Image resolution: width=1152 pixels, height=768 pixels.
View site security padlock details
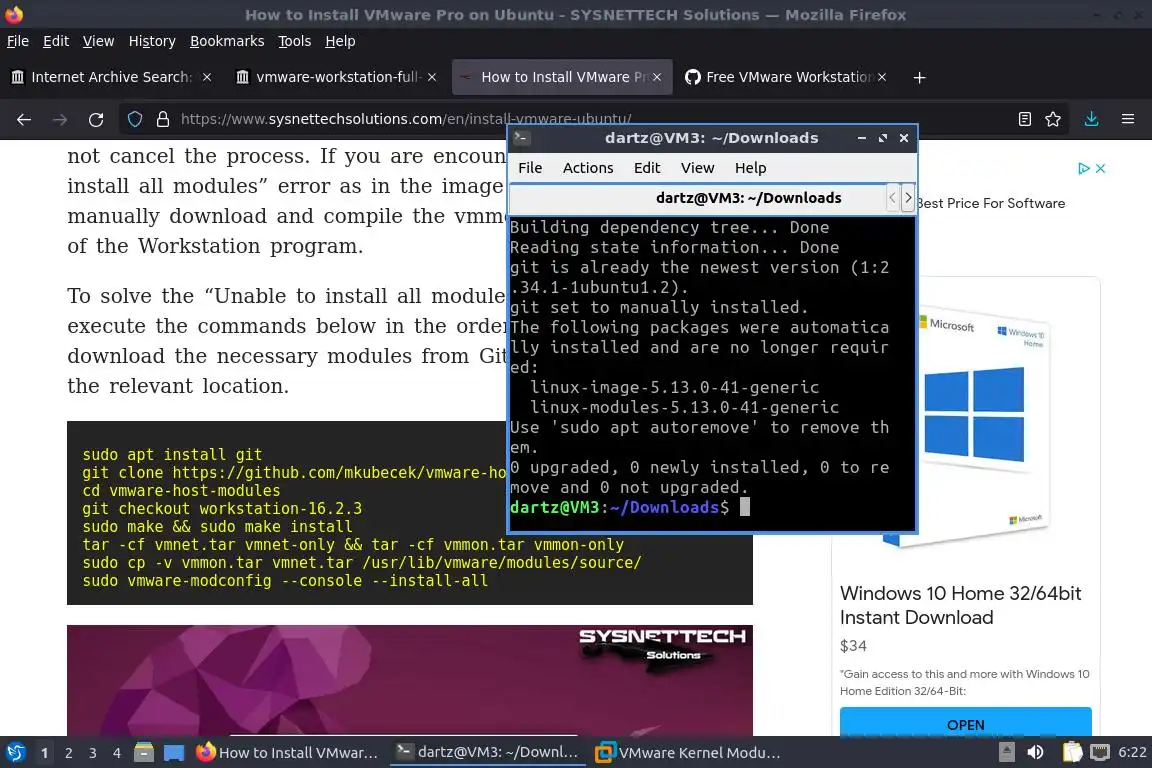point(163,119)
